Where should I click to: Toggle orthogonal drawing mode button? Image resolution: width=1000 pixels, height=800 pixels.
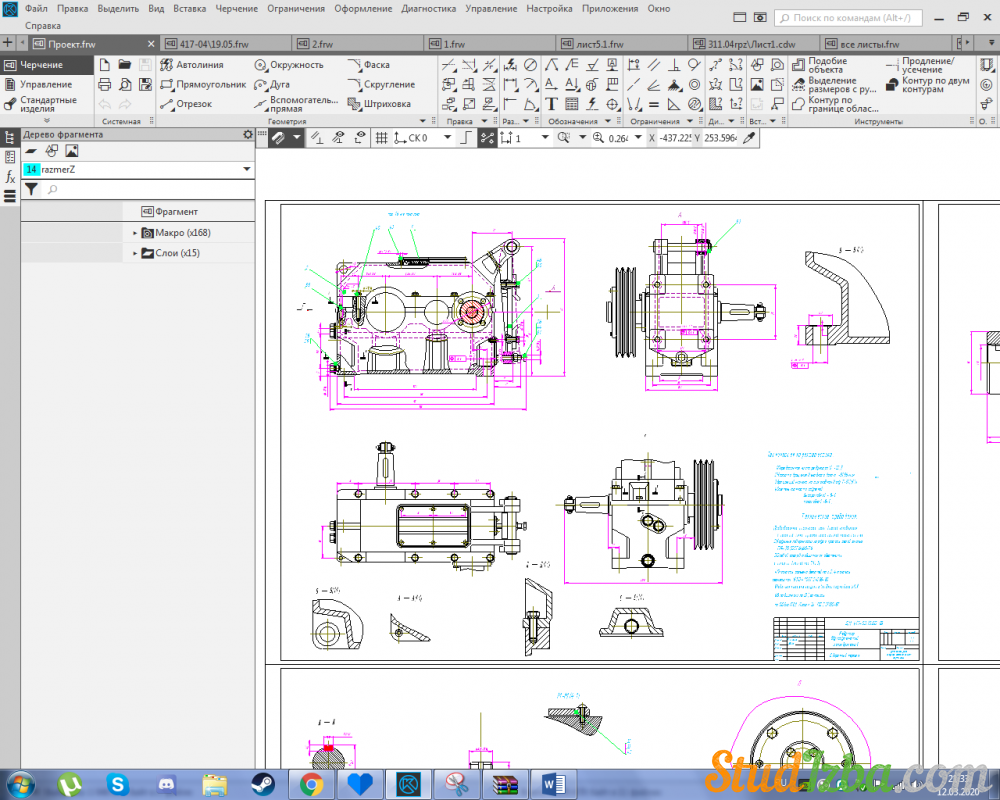point(465,138)
